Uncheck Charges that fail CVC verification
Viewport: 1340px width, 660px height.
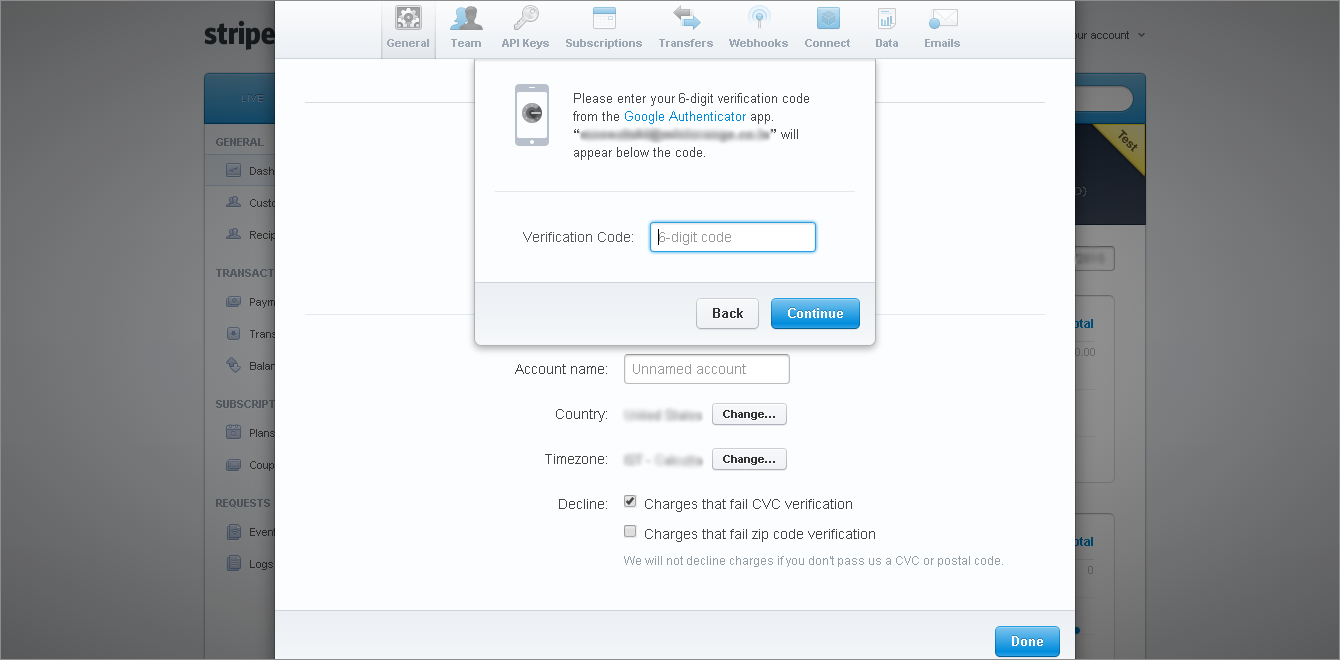[630, 502]
